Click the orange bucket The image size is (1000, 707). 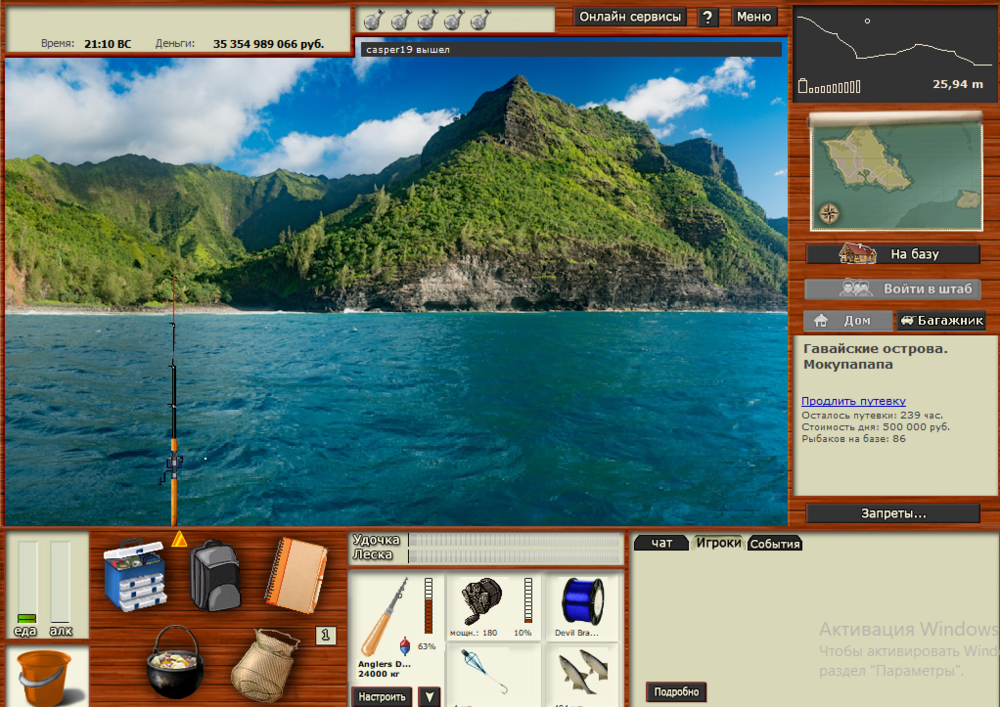pyautogui.click(x=46, y=677)
